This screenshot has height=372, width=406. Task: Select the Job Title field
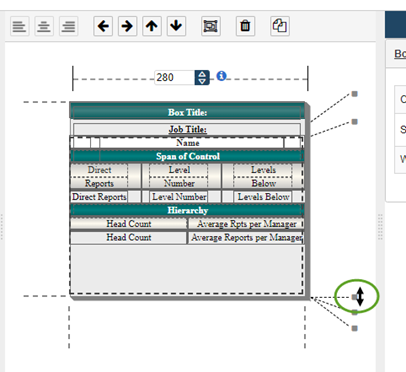187,129
